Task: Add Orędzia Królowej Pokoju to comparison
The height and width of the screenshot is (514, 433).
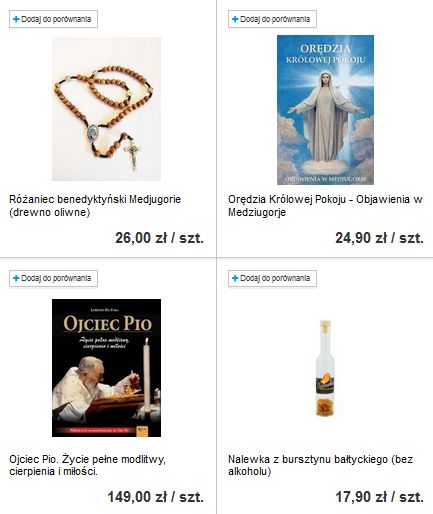Action: click(272, 19)
